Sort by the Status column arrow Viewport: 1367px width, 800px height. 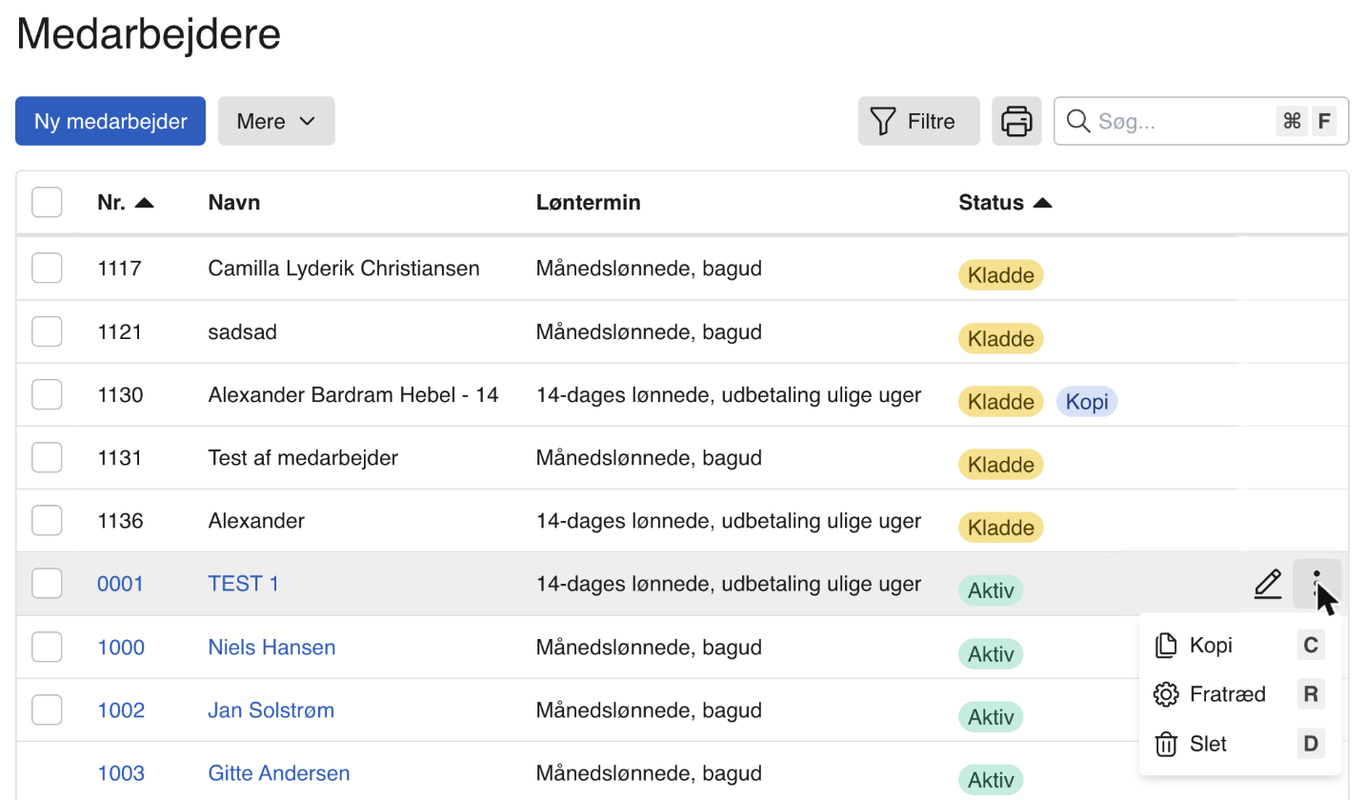(1042, 203)
